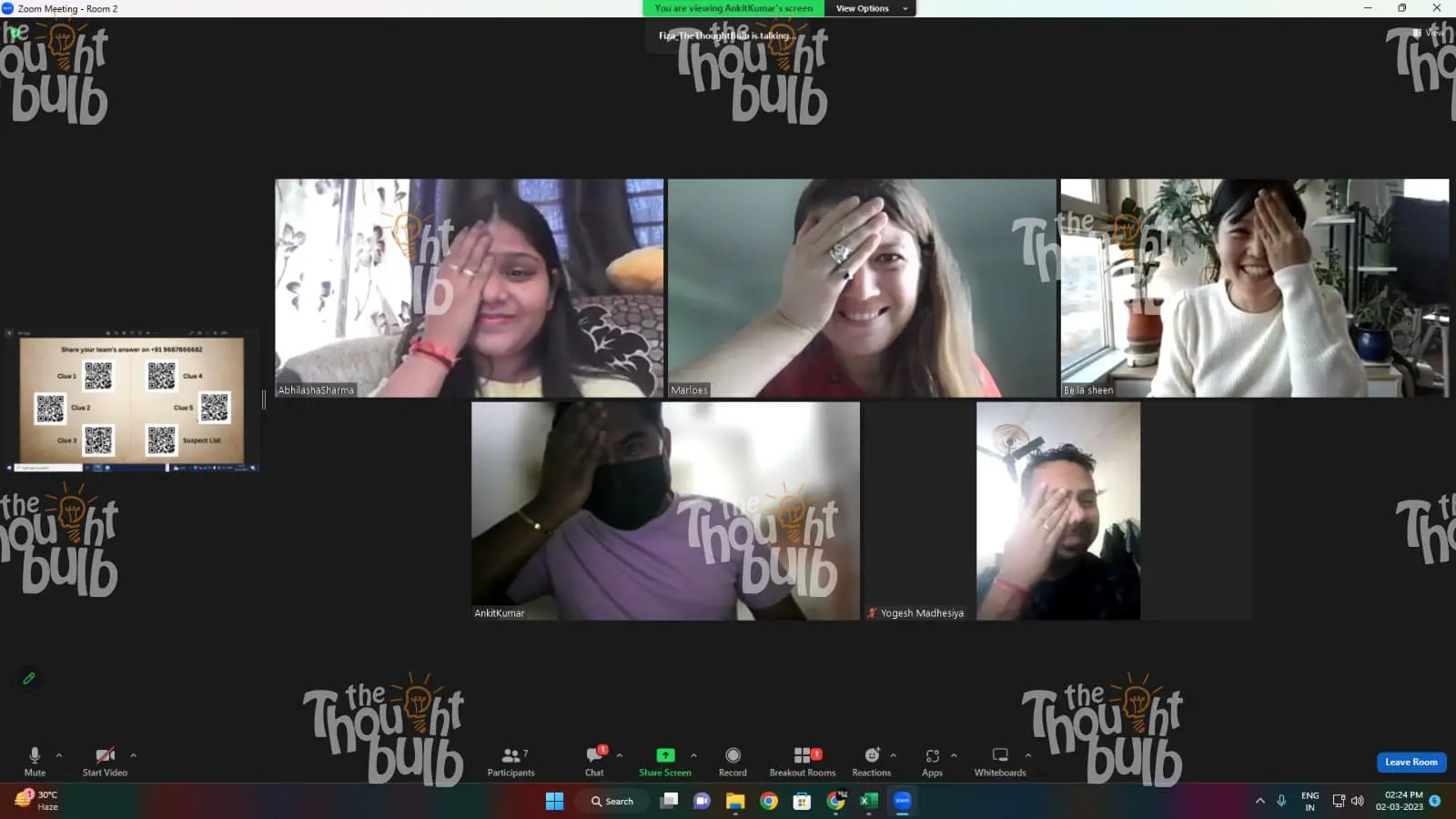Select Bella sheen's video tile

coord(1255,288)
